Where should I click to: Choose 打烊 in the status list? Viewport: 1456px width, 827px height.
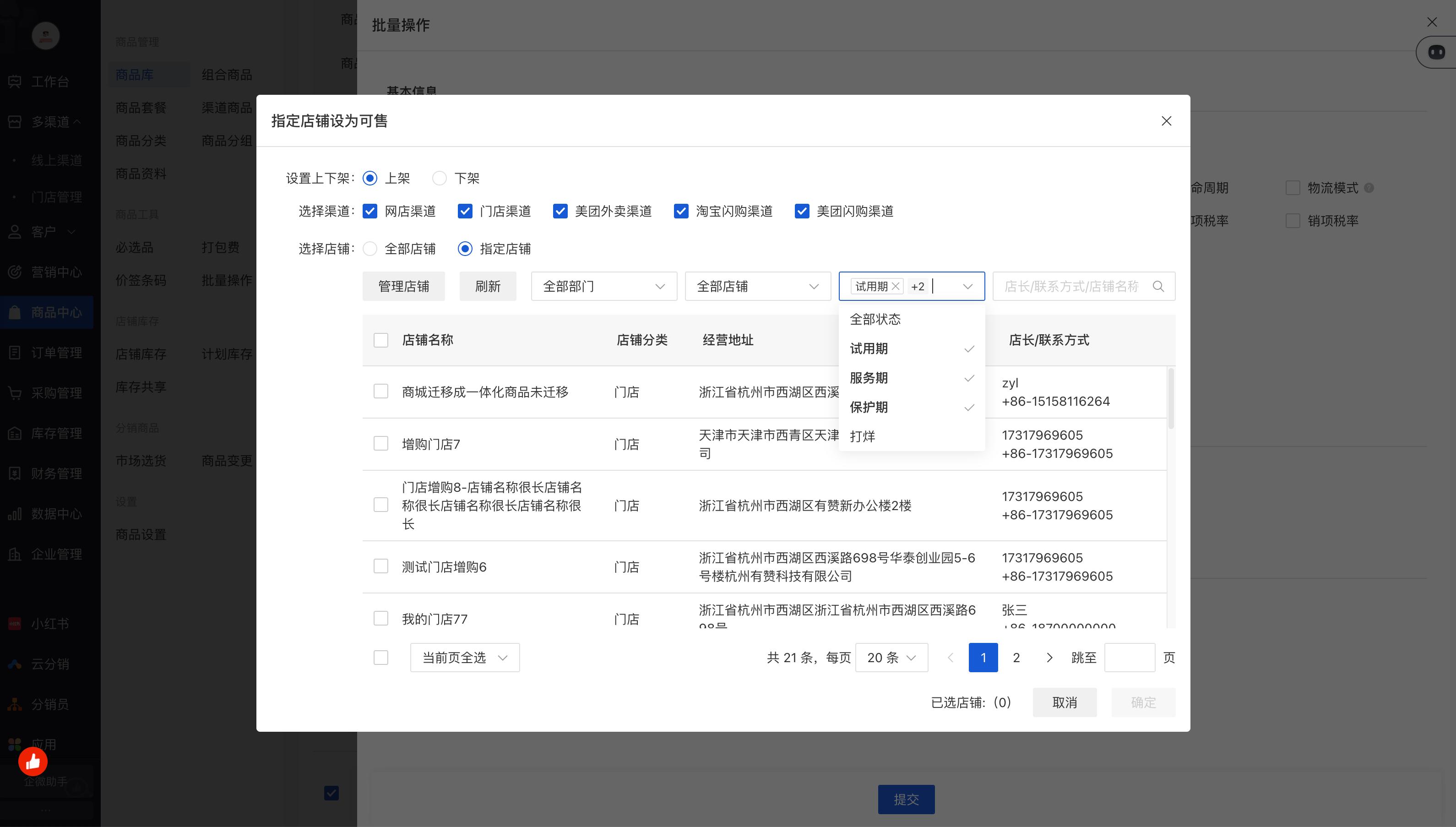(x=912, y=436)
